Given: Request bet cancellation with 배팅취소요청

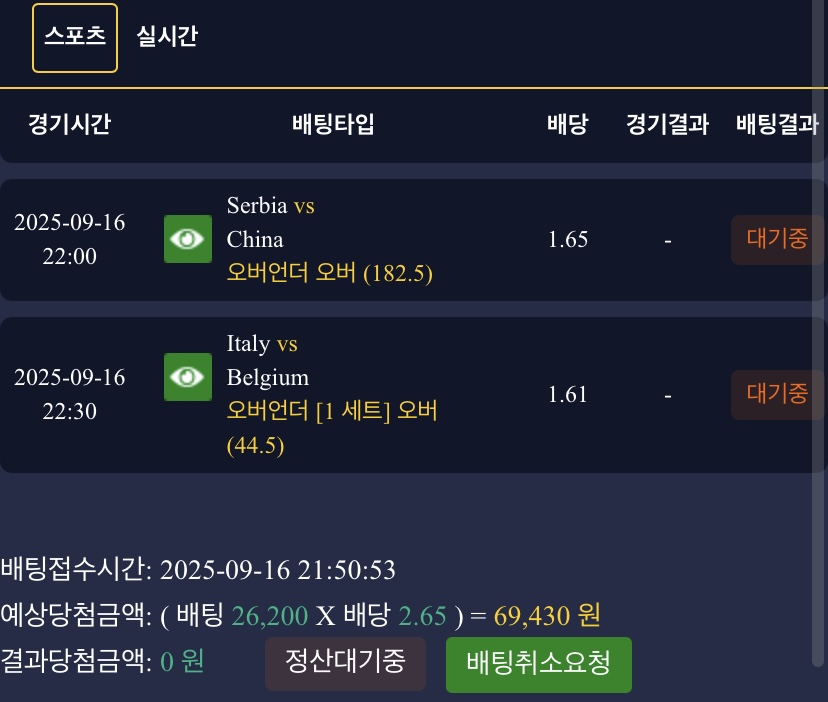Looking at the screenshot, I should click(x=538, y=664).
